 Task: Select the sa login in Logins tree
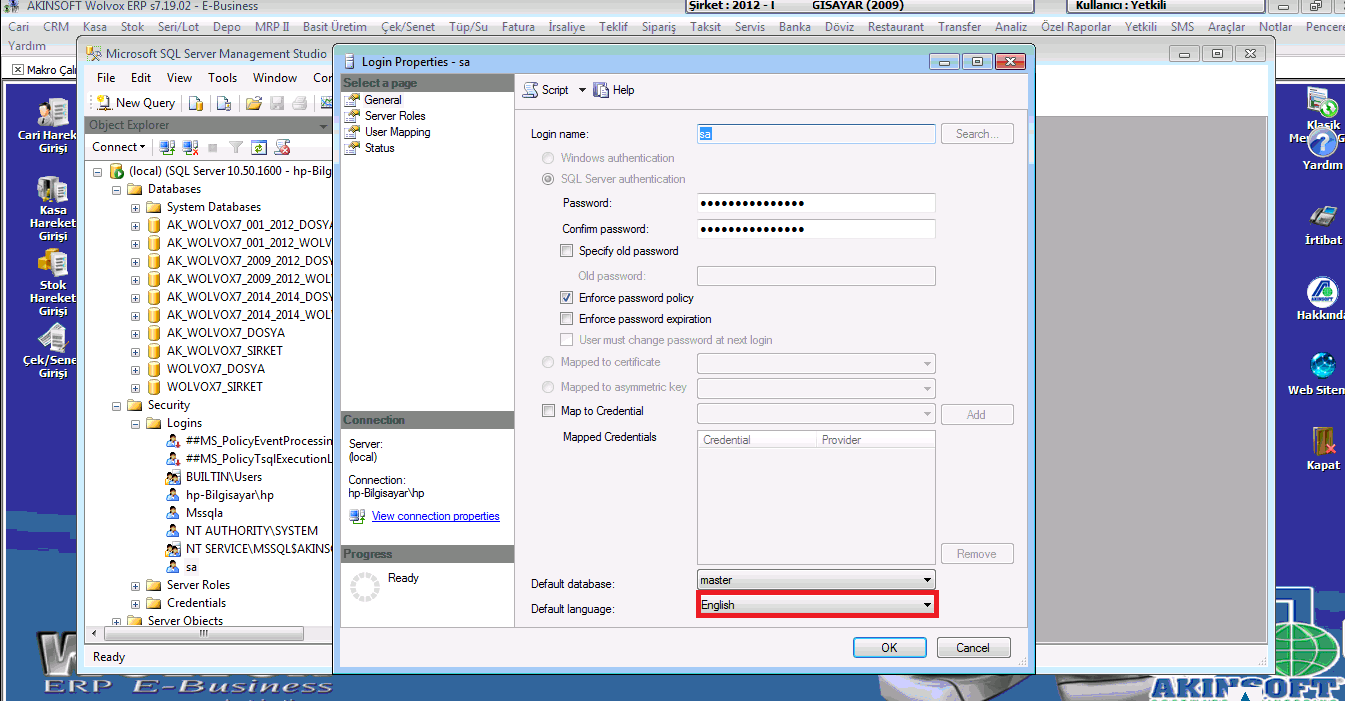[x=191, y=567]
